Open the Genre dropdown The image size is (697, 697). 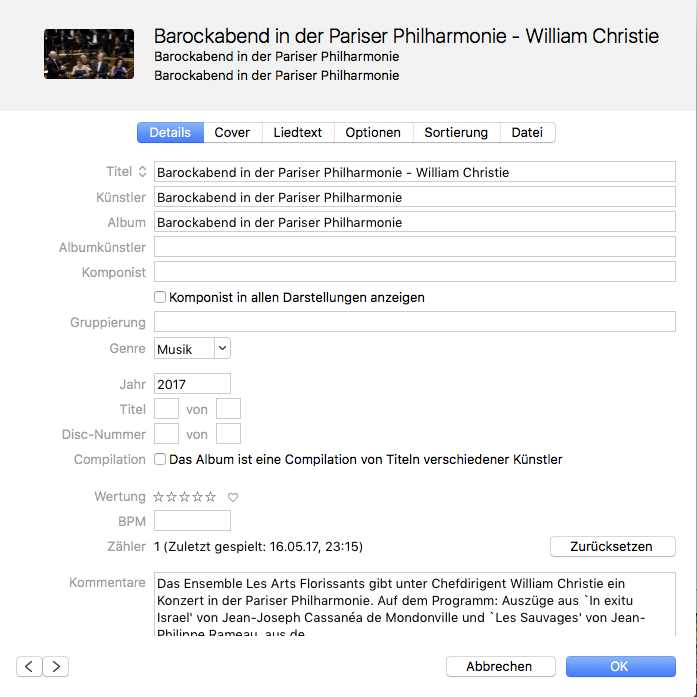coord(193,348)
